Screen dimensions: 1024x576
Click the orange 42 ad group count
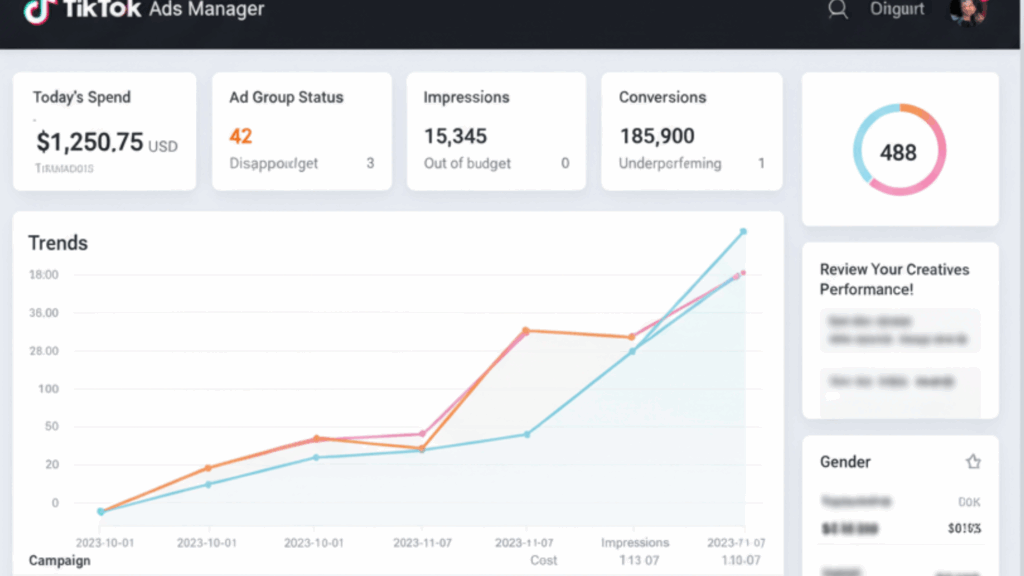coord(240,136)
